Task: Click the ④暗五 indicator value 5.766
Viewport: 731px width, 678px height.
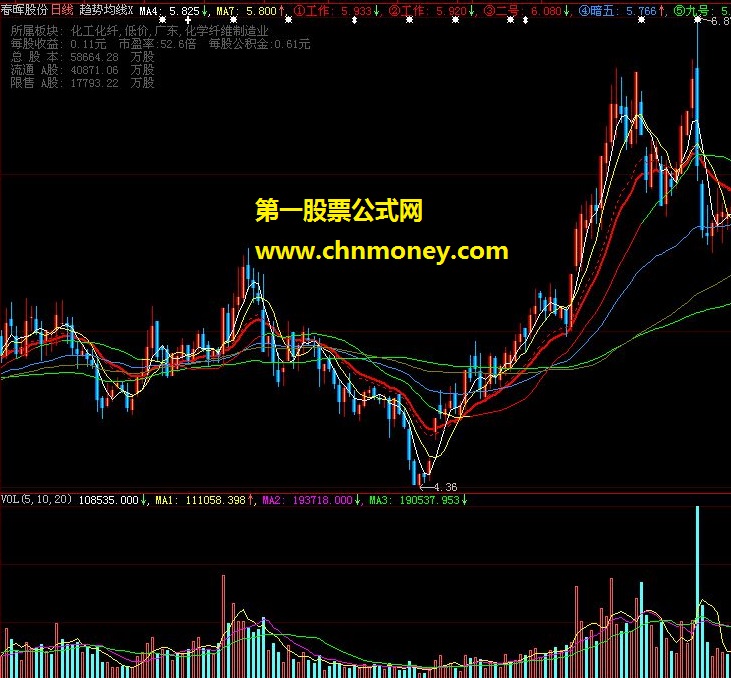Action: pos(641,11)
